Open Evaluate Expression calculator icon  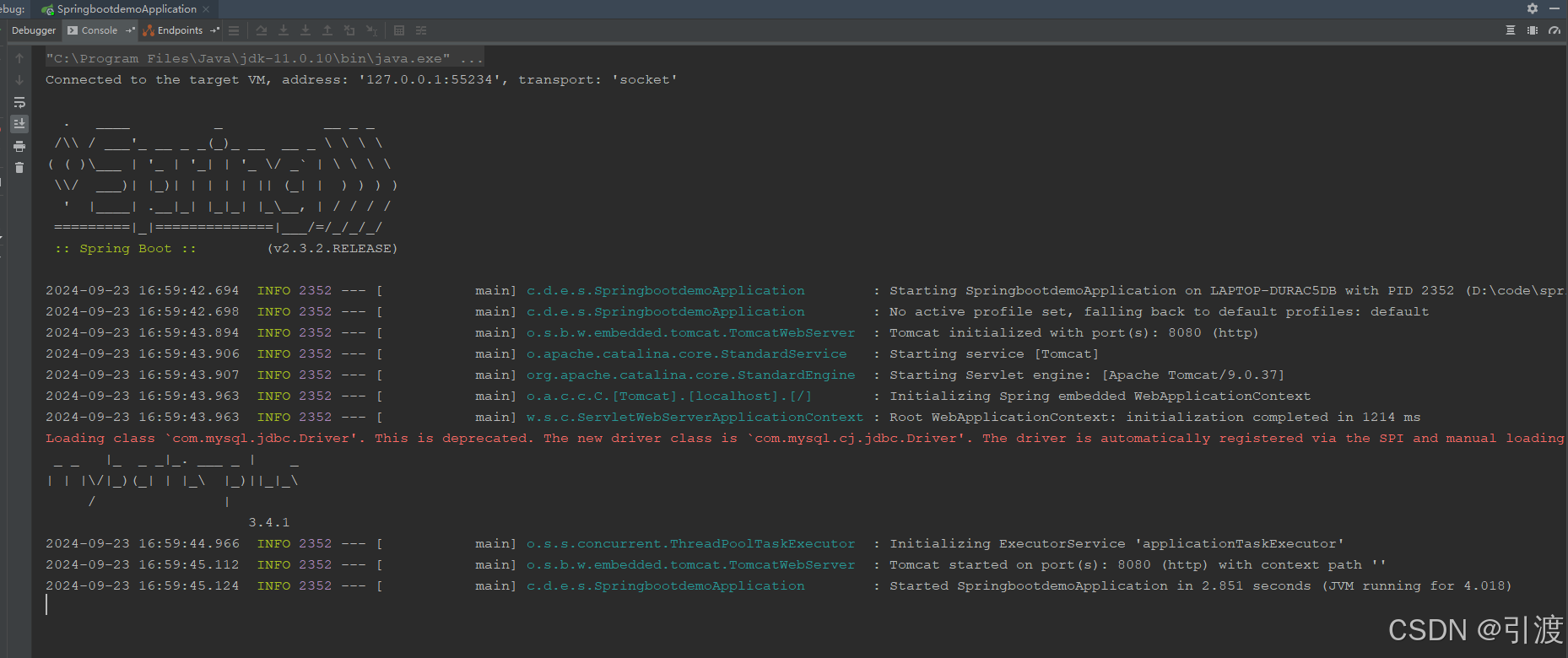(399, 30)
